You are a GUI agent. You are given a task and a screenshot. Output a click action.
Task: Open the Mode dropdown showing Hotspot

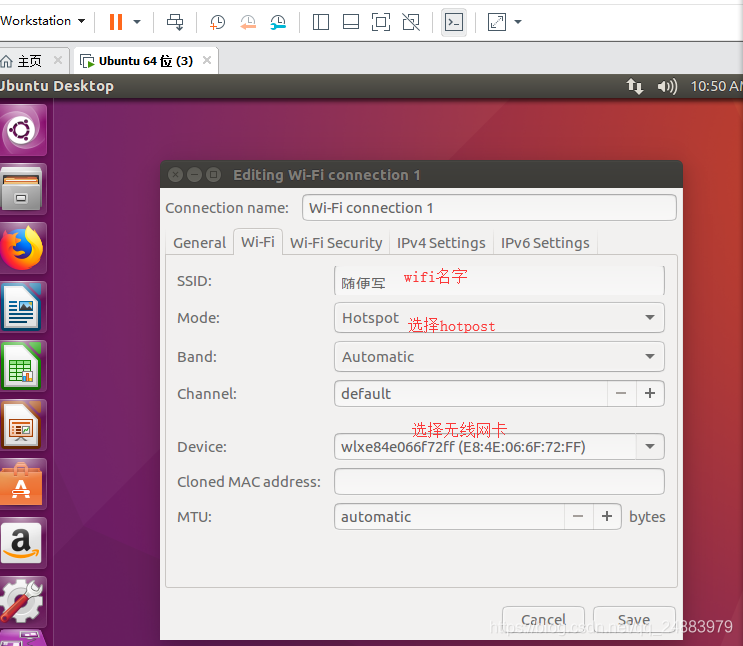(x=499, y=318)
